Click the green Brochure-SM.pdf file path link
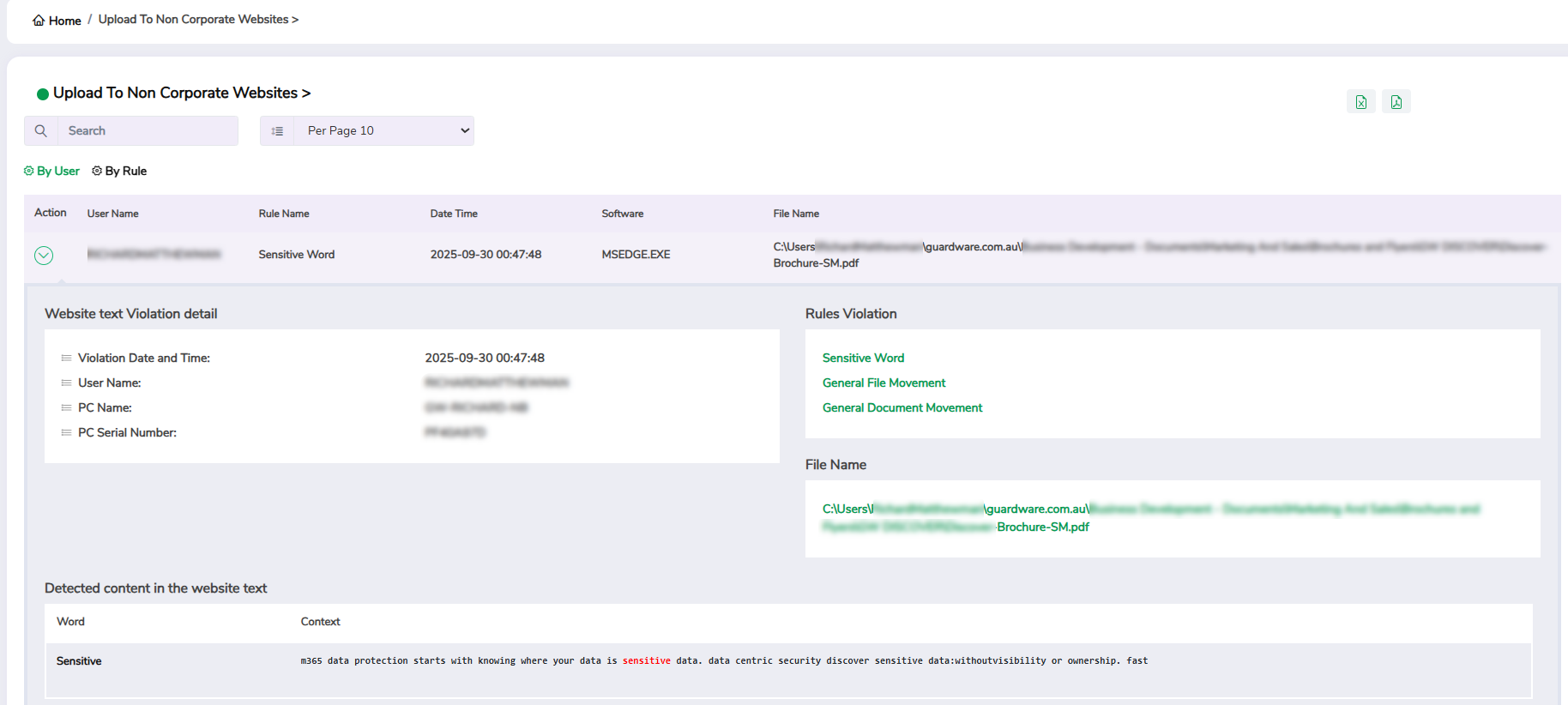Viewport: 1568px width, 705px height. (1042, 527)
